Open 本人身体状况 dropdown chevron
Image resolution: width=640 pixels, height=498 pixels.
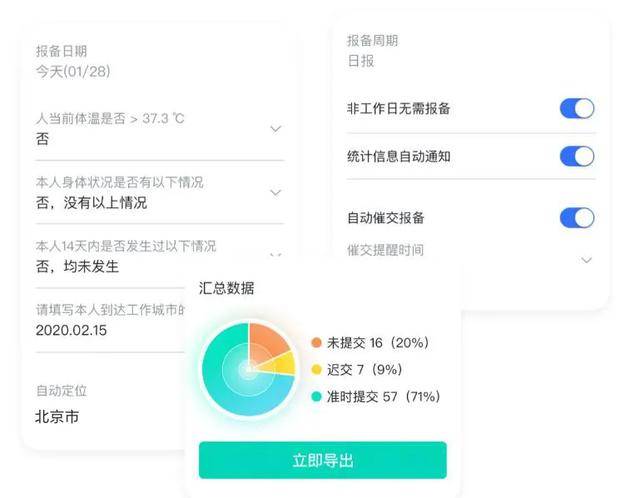(276, 192)
